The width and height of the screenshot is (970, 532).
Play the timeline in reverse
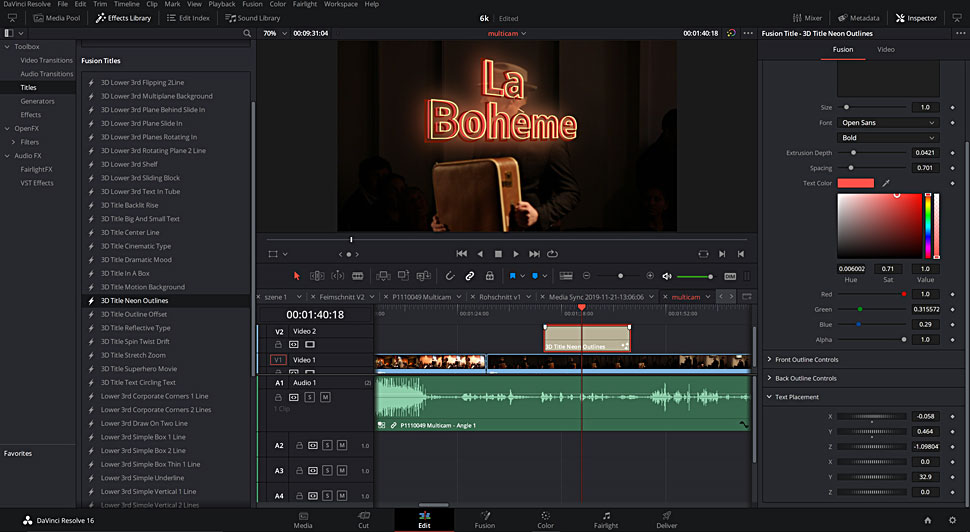click(480, 254)
